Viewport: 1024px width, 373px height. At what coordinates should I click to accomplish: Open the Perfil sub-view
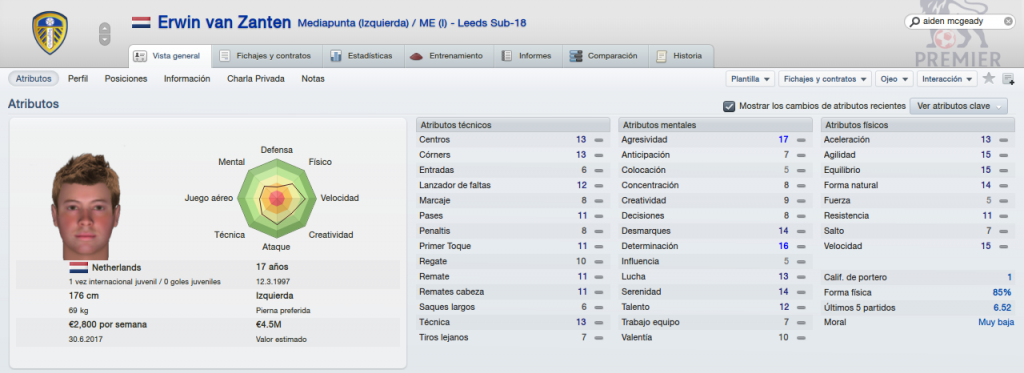[78, 79]
